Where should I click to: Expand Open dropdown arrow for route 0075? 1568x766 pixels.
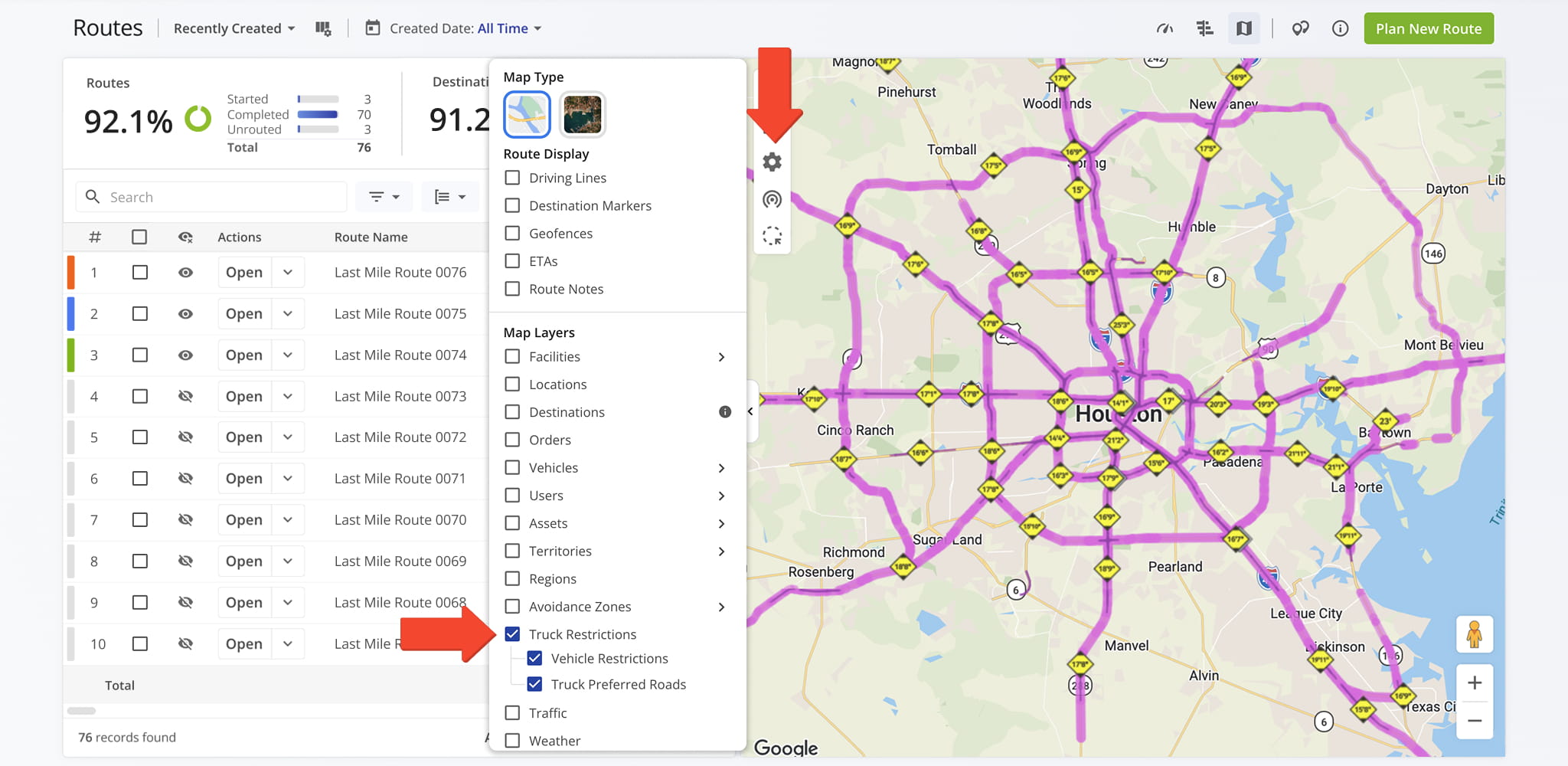pos(288,314)
